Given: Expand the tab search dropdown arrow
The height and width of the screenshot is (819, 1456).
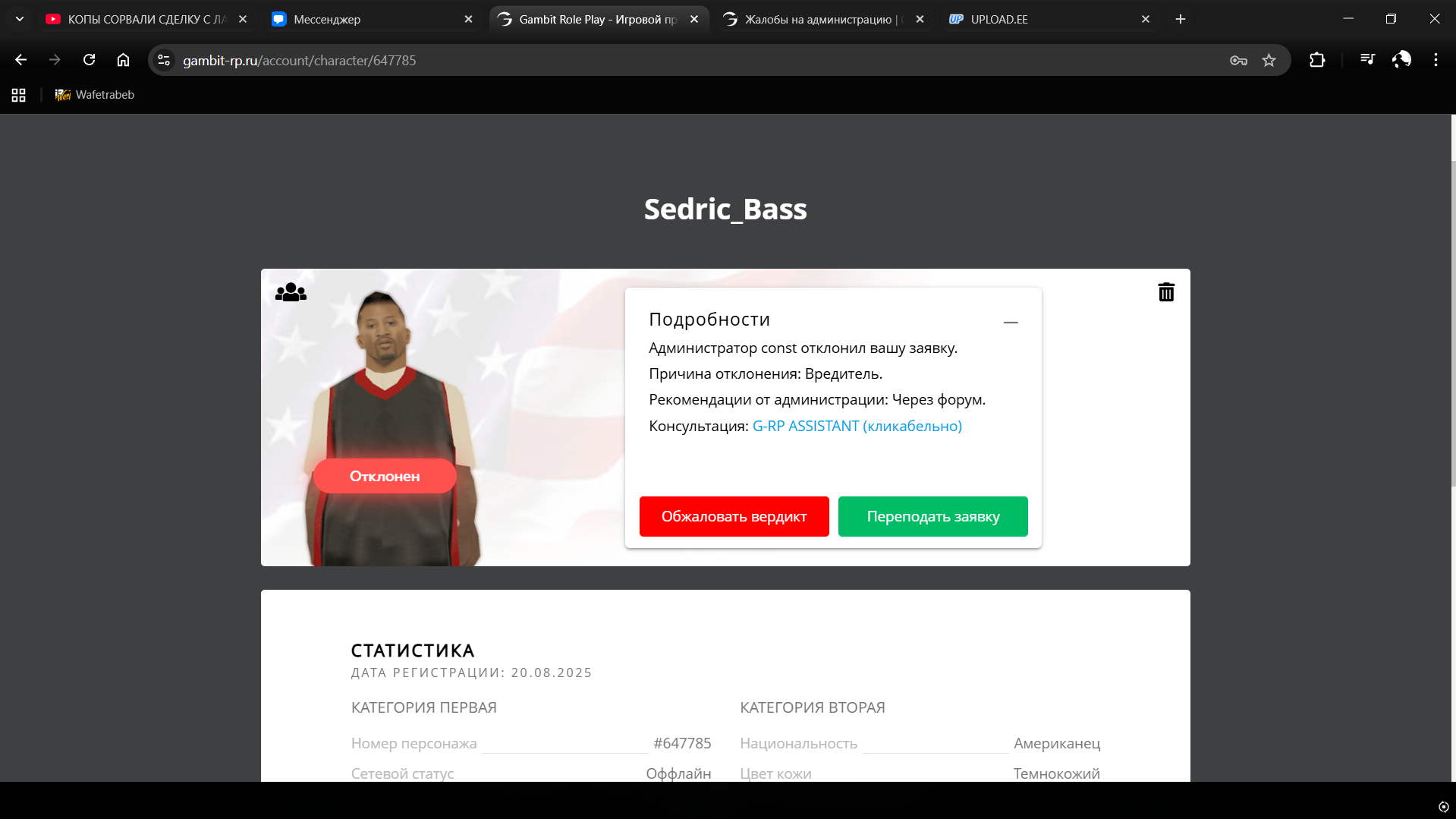Looking at the screenshot, I should 20,19.
